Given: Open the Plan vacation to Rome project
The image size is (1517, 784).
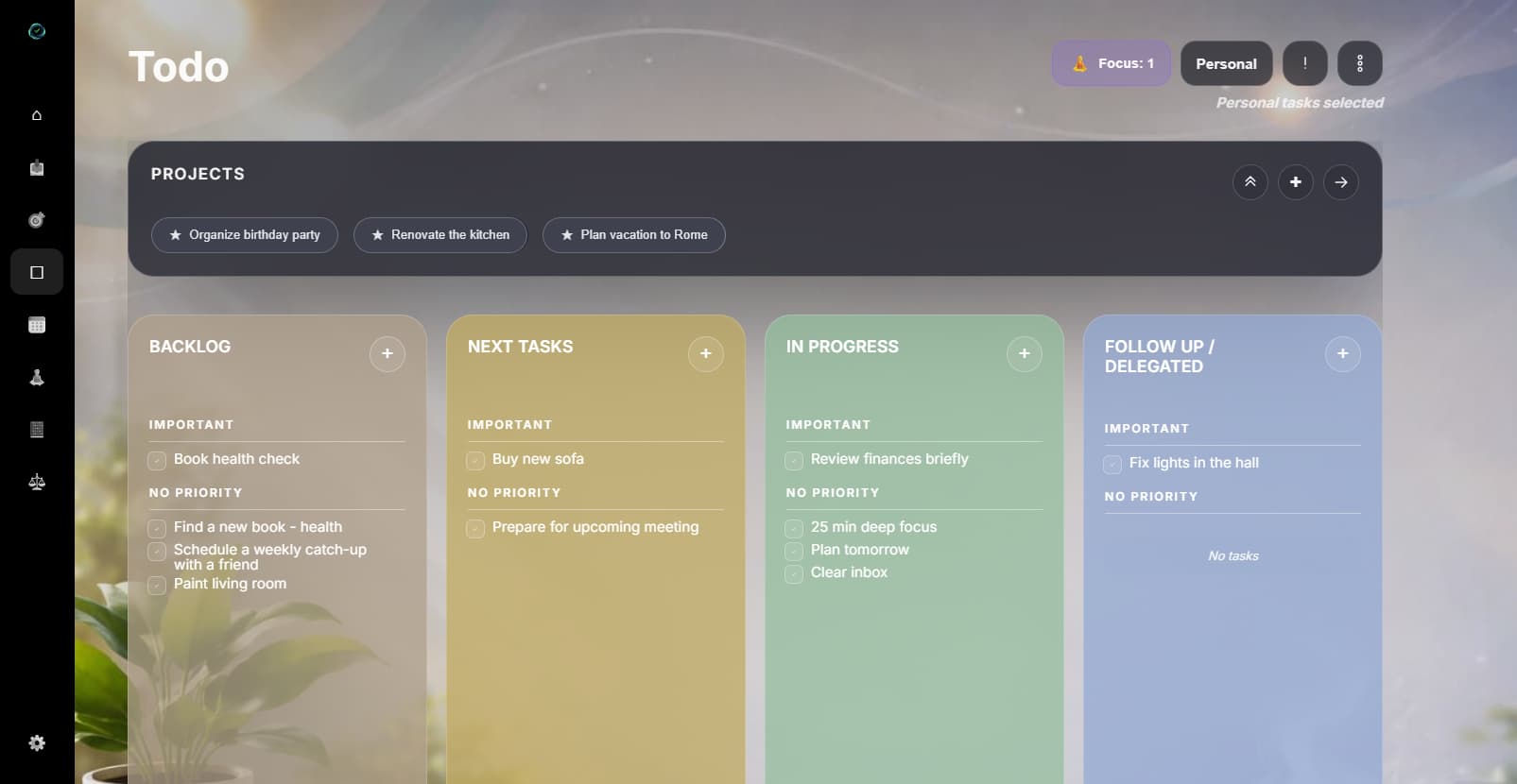Looking at the screenshot, I should 634,235.
